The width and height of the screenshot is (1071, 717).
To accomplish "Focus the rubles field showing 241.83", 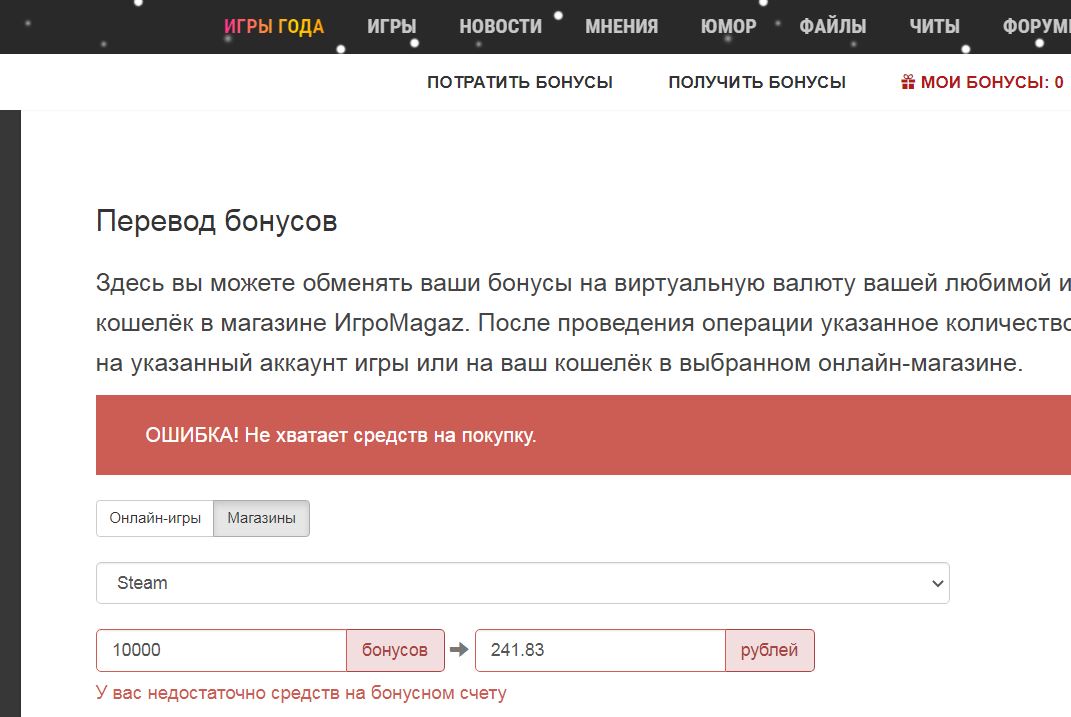I will click(600, 650).
